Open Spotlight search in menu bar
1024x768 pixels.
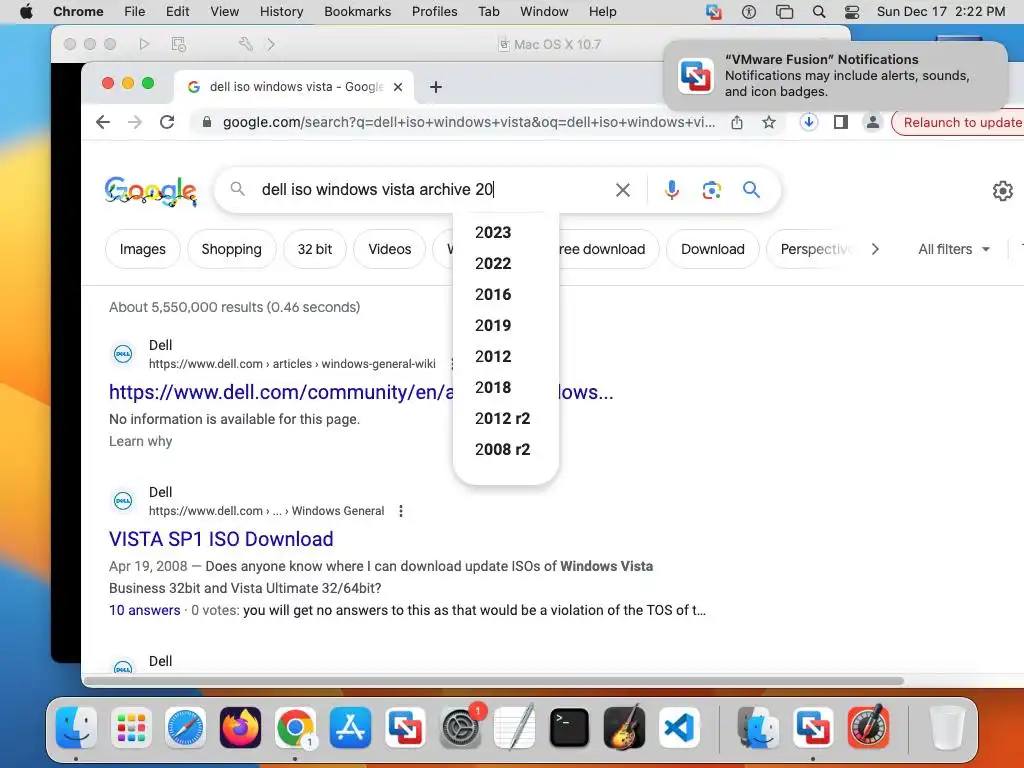pos(818,12)
